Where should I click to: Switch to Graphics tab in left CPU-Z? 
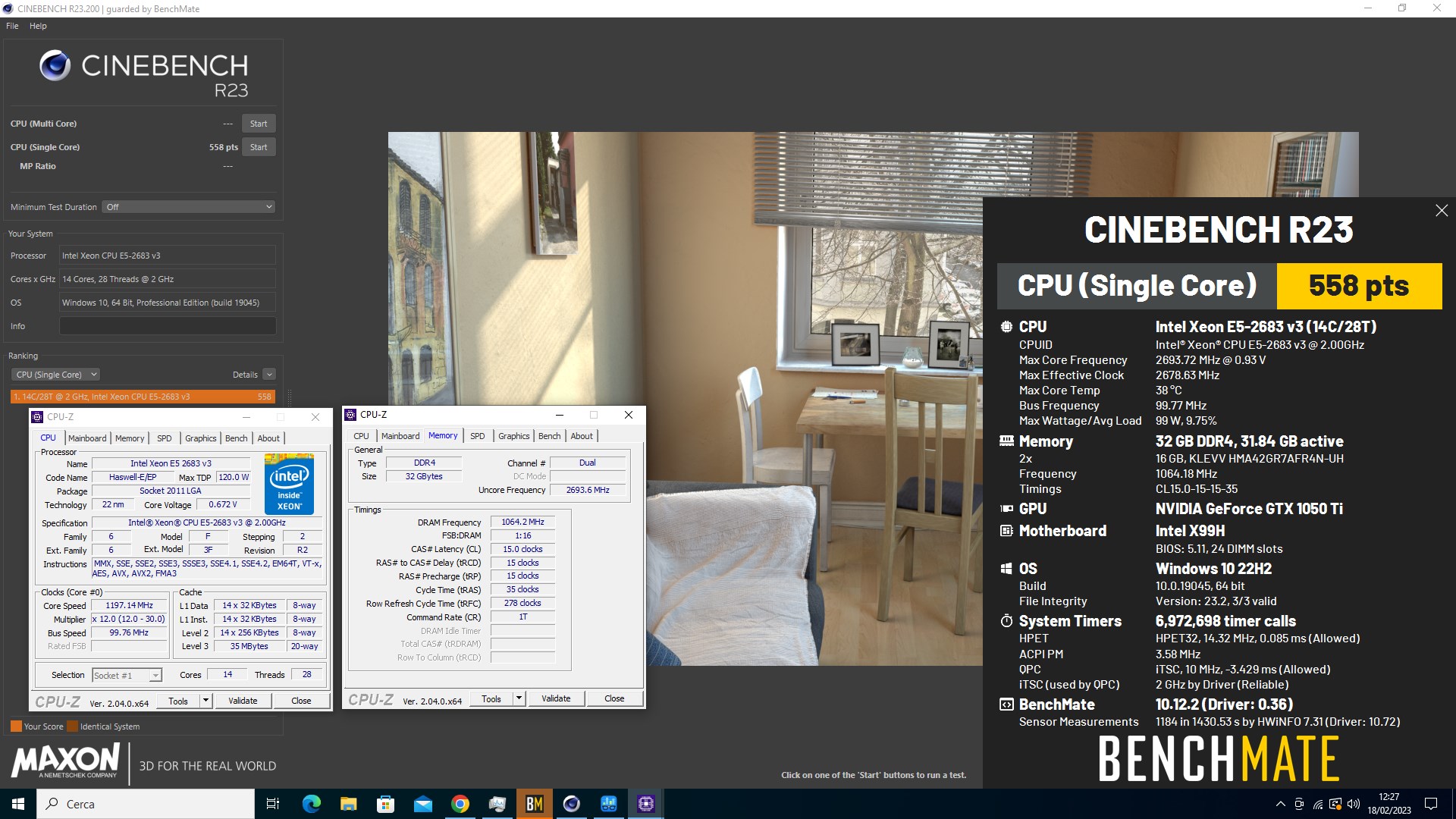tap(201, 438)
